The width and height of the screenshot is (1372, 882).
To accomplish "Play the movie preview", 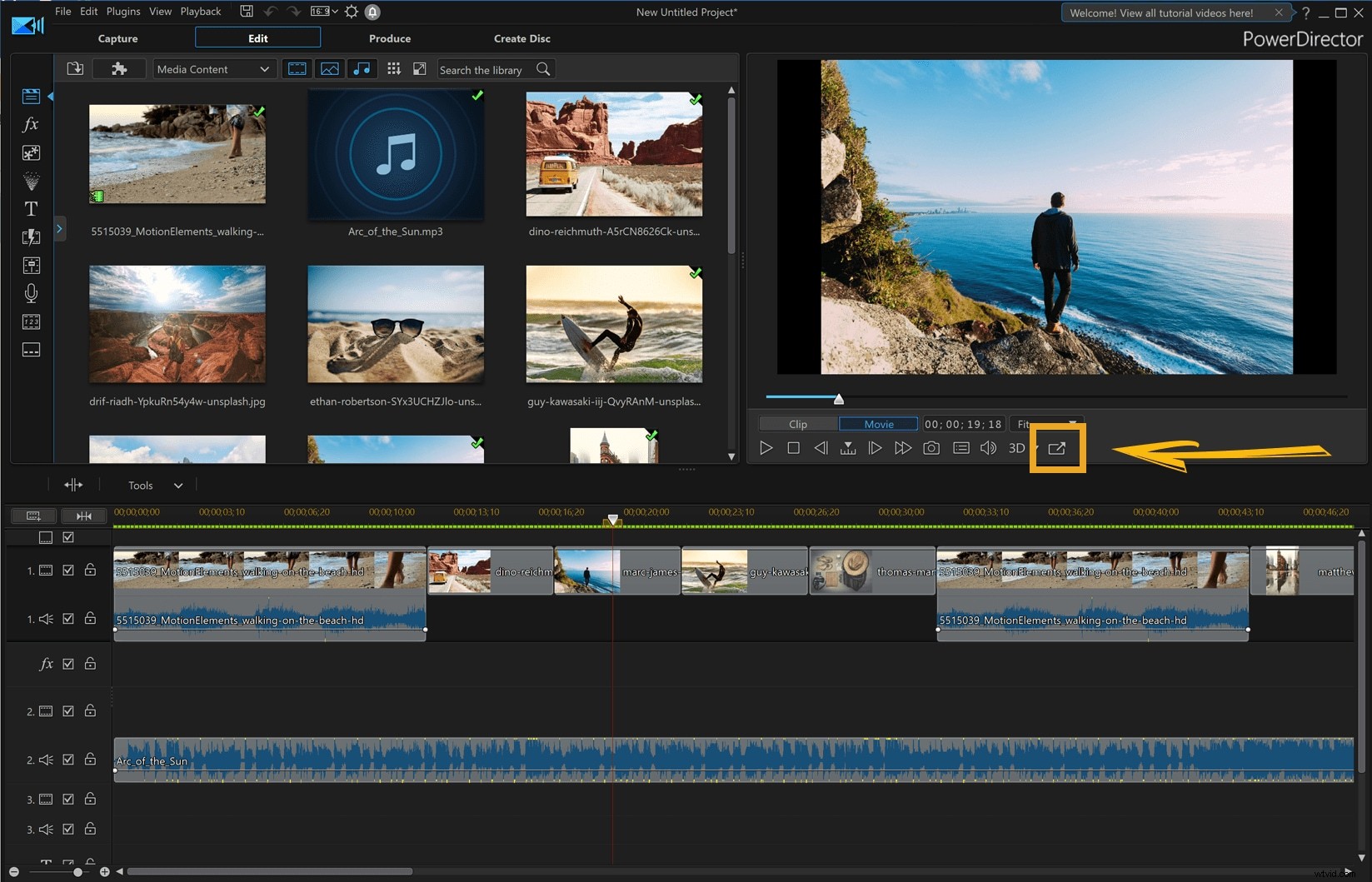I will click(765, 447).
